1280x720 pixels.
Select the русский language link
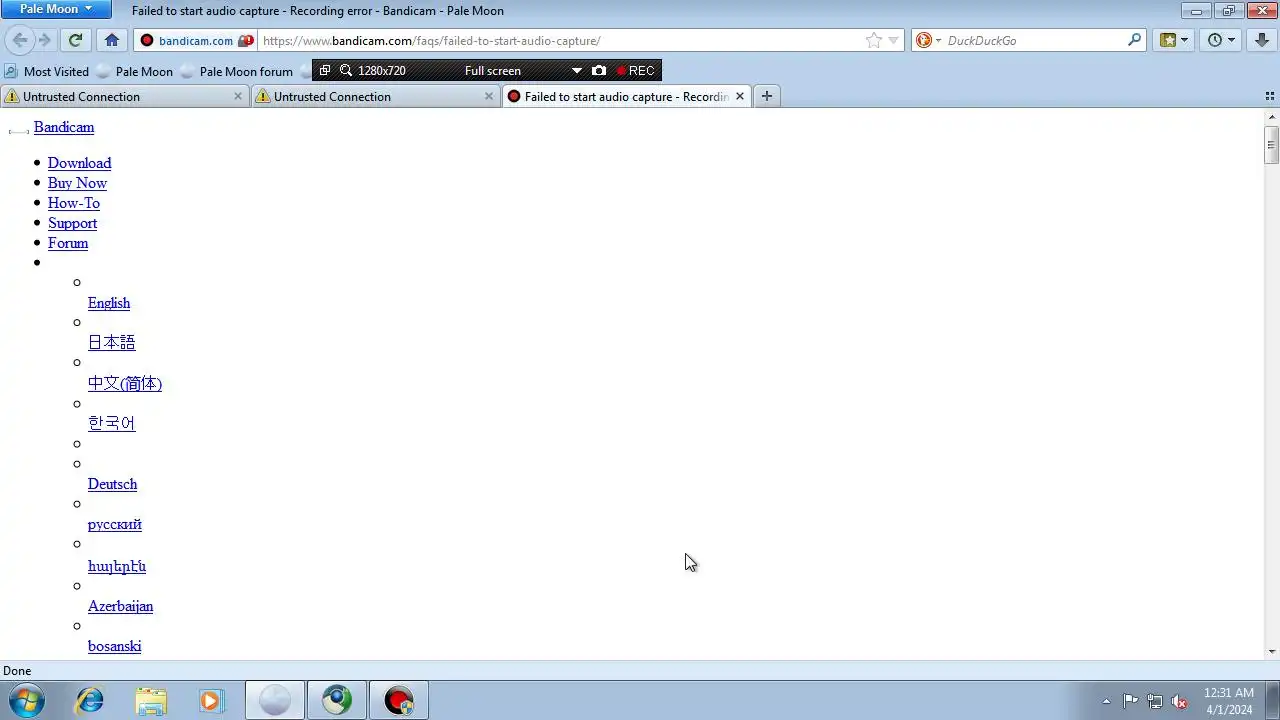point(115,524)
